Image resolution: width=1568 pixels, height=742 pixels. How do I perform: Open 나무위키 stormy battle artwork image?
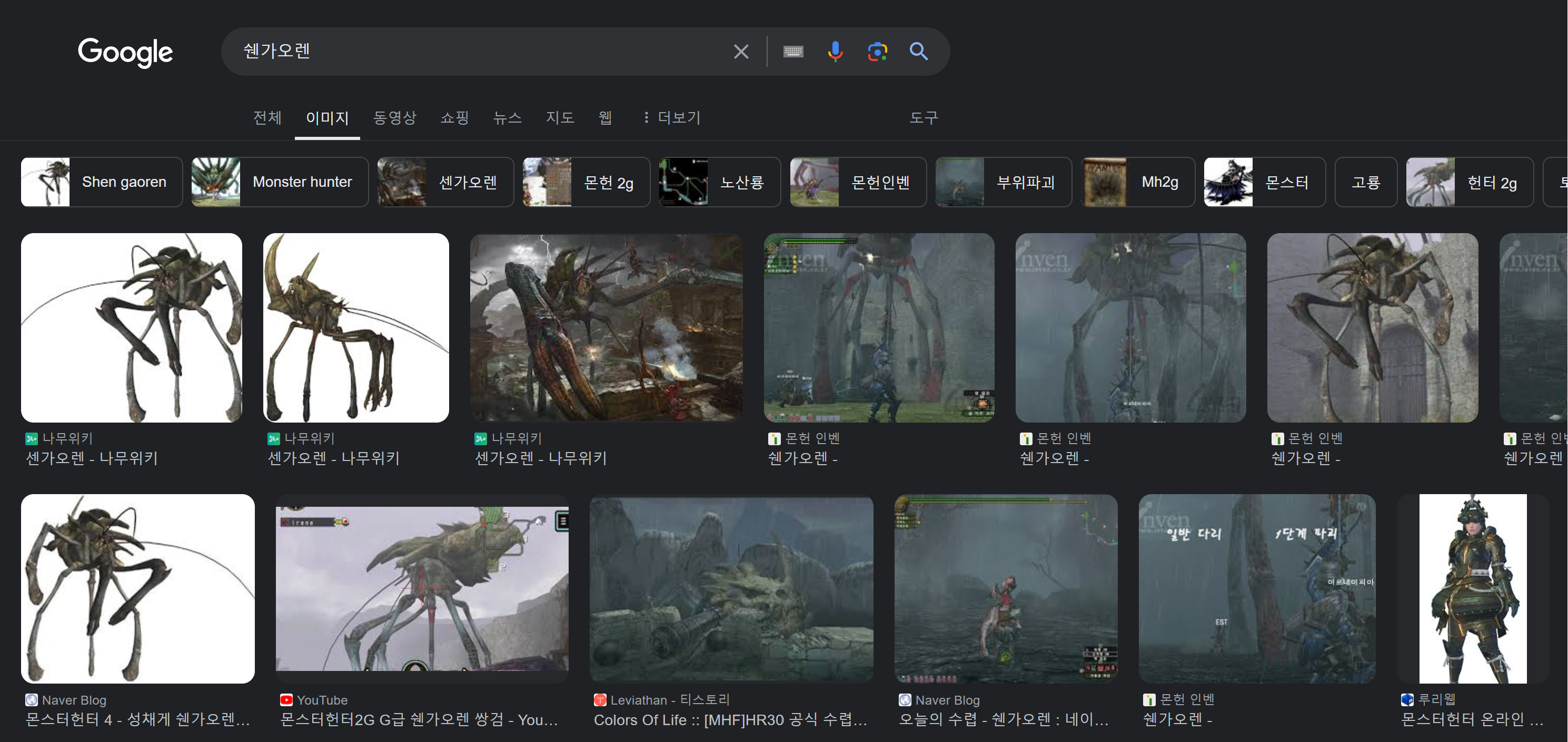click(x=606, y=328)
